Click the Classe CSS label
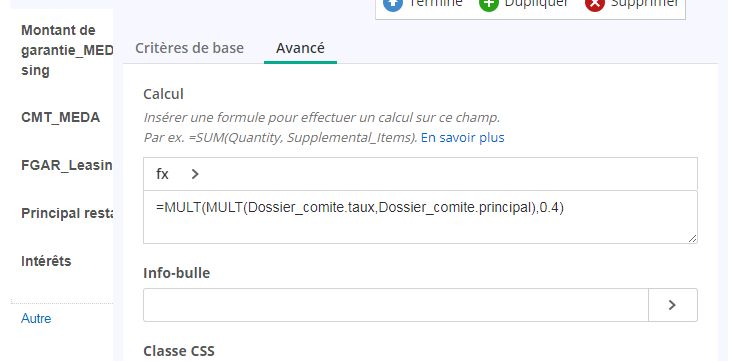 tap(179, 351)
